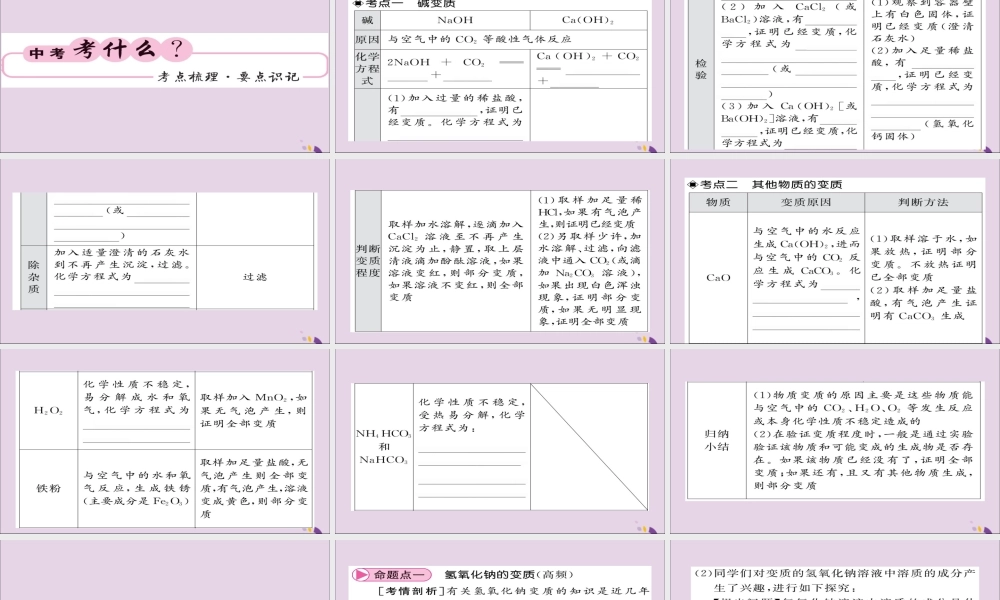Screen dimensions: 1000x600
Task: Click the 取样加入MnO₂ cell
Action: [254, 410]
